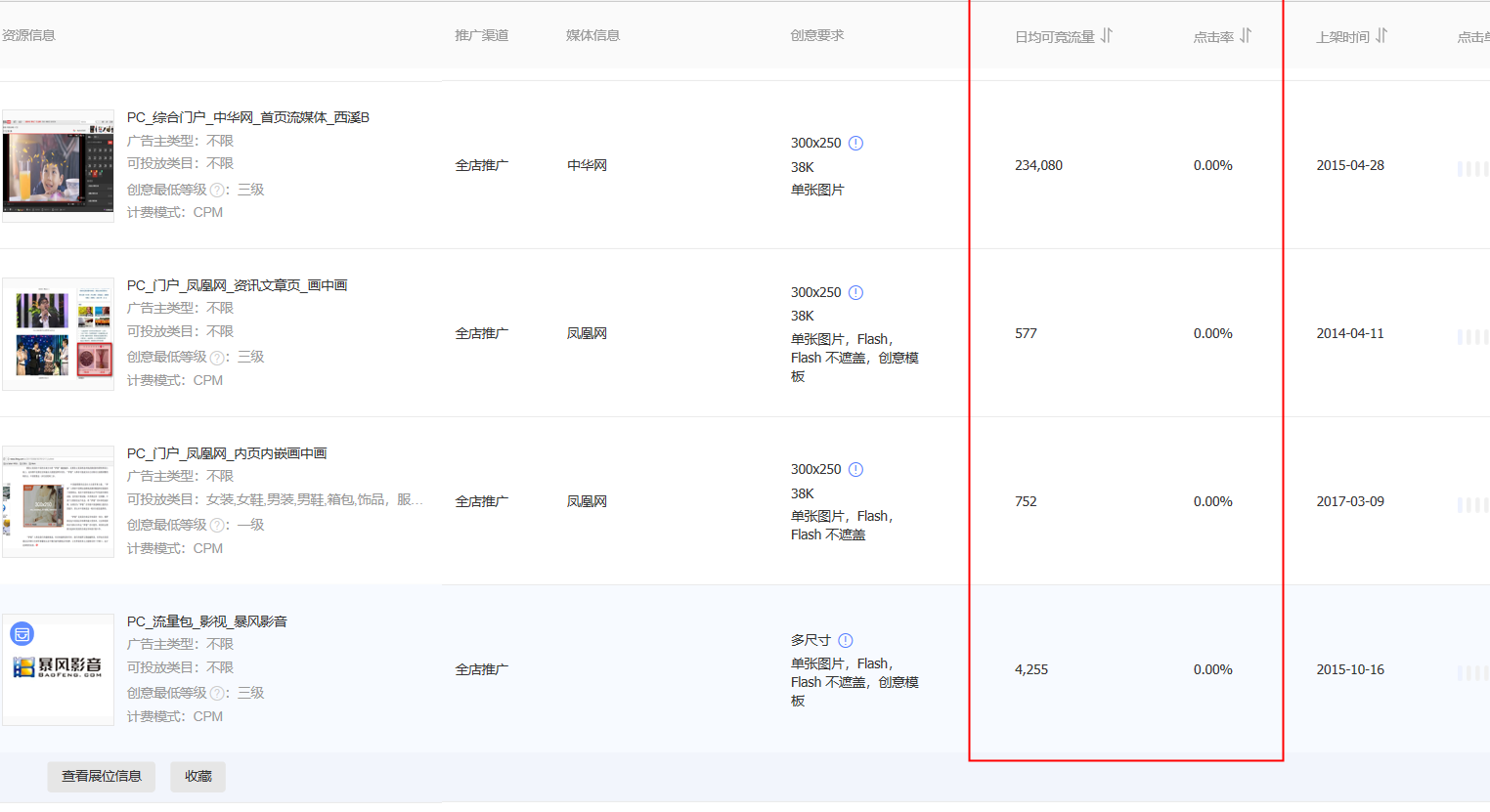Open info icon next to 多尺寸 in 暴风影音 row
1490x812 pixels.
coord(846,640)
